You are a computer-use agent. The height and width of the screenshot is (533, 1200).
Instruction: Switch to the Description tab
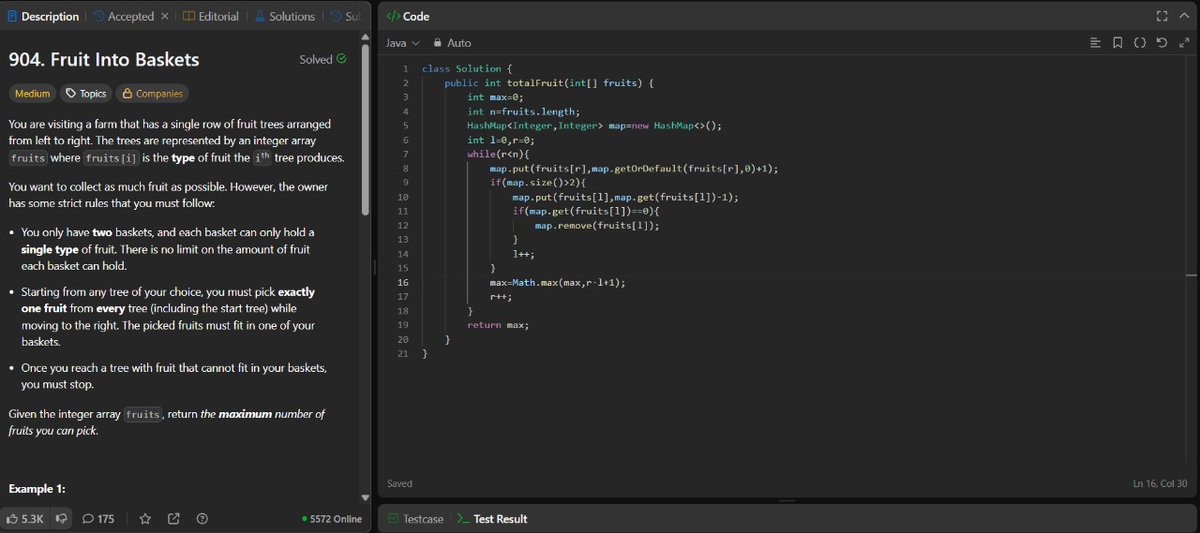(x=43, y=16)
